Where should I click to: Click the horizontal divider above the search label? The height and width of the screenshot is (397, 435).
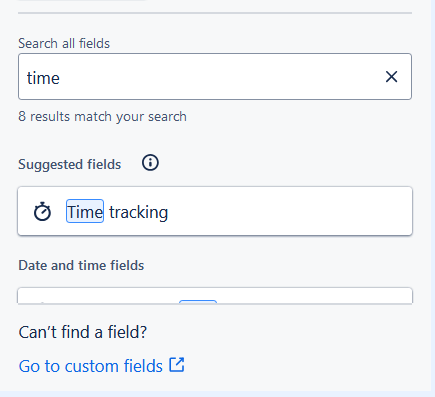(215, 13)
